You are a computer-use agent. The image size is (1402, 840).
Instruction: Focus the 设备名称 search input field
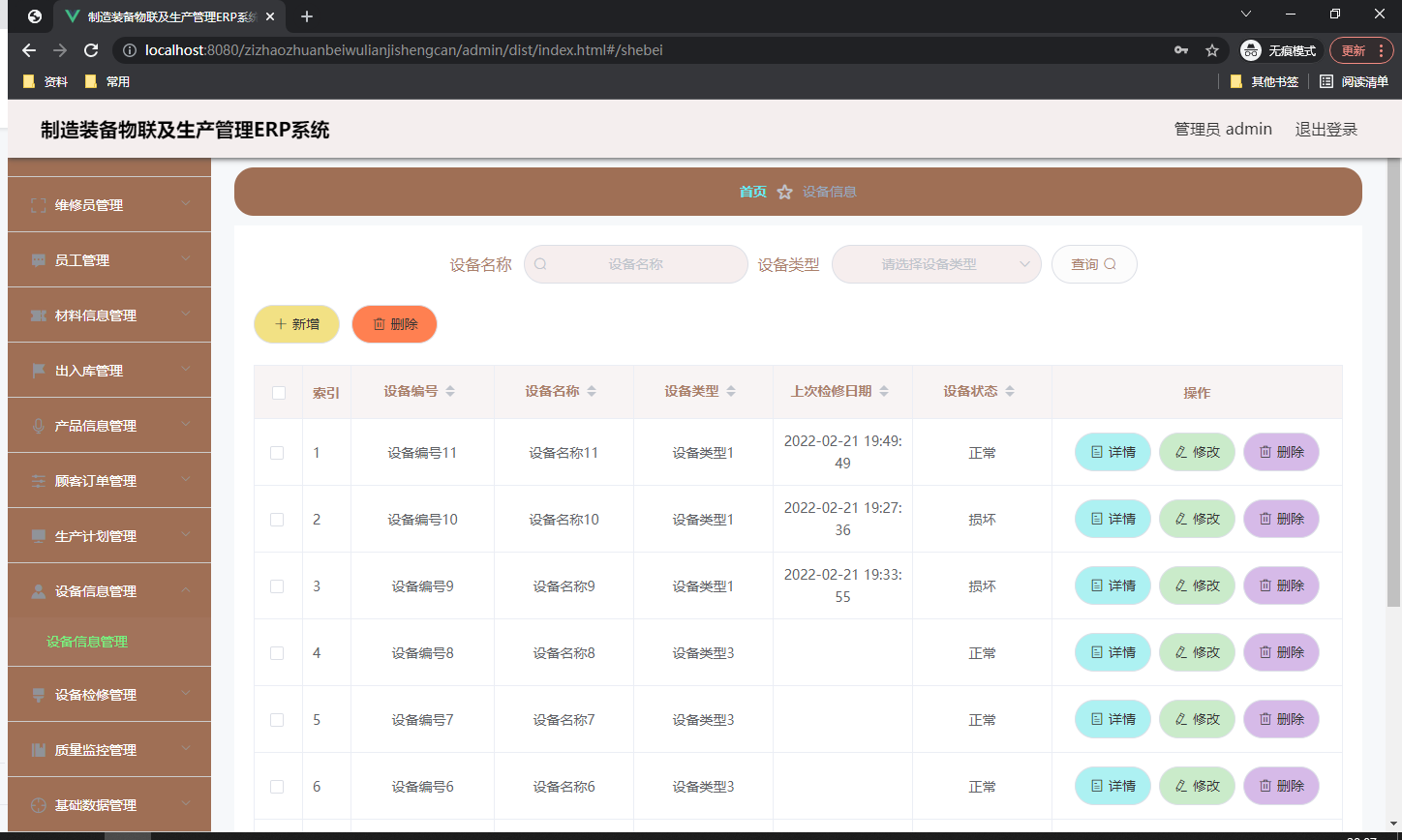pos(636,264)
